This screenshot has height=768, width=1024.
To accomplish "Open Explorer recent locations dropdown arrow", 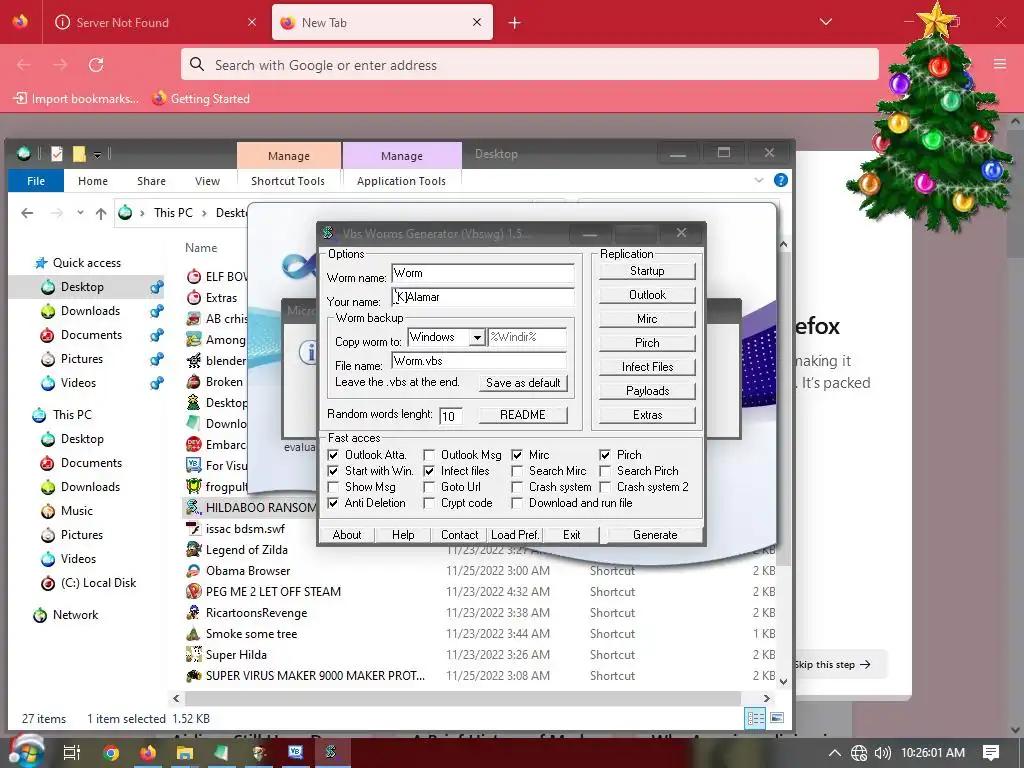I will tap(80, 213).
